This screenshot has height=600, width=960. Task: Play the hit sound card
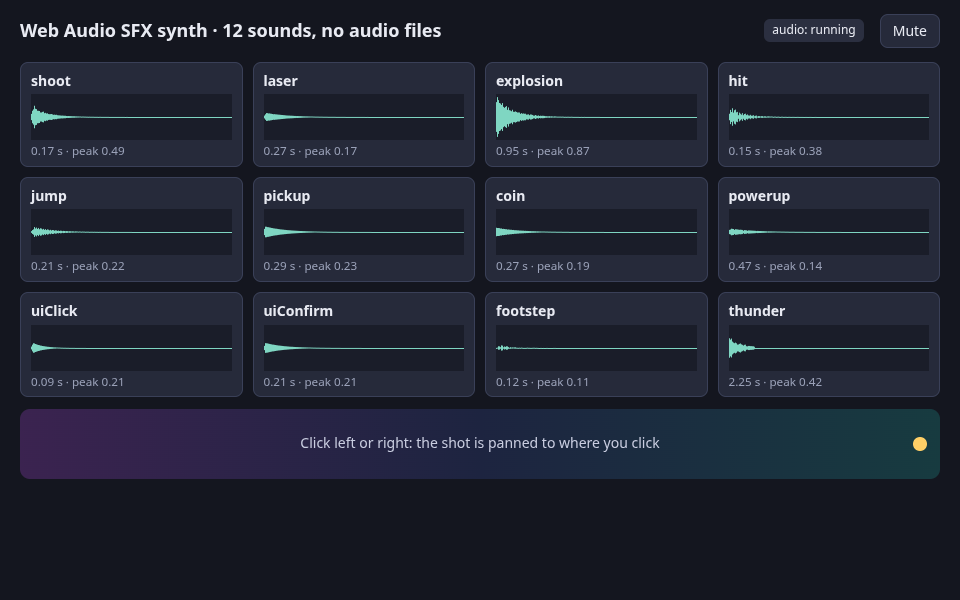click(828, 114)
